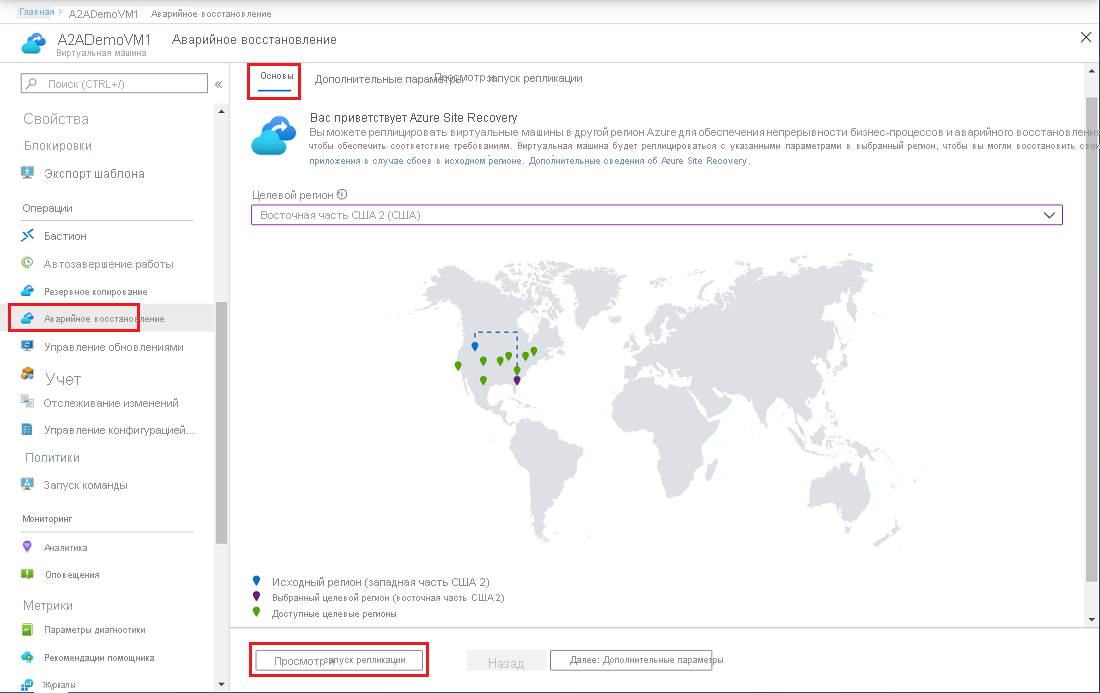Open the Просмотр и запуск репликации tab
The height and width of the screenshot is (693, 1100).
tap(509, 78)
